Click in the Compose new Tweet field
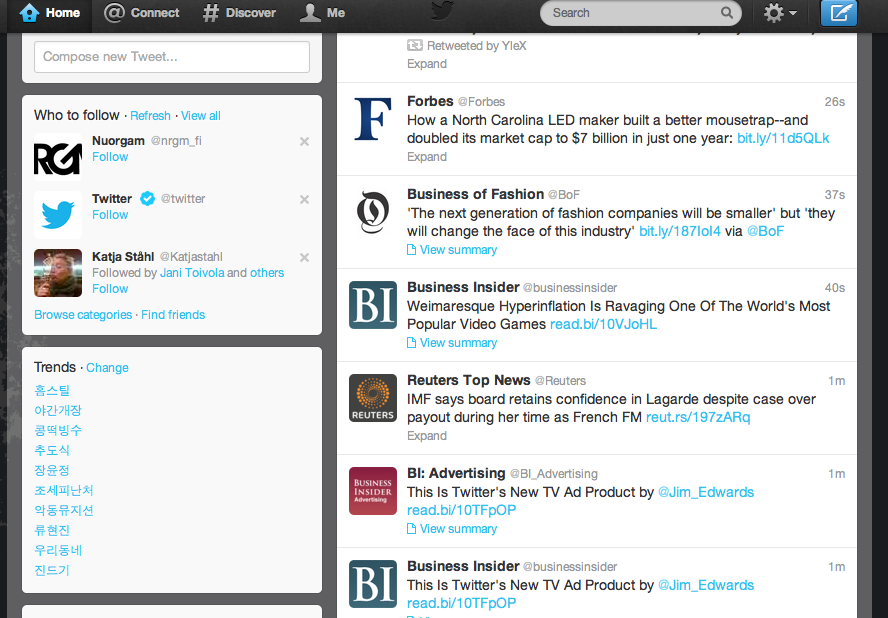888x618 pixels. (x=172, y=57)
